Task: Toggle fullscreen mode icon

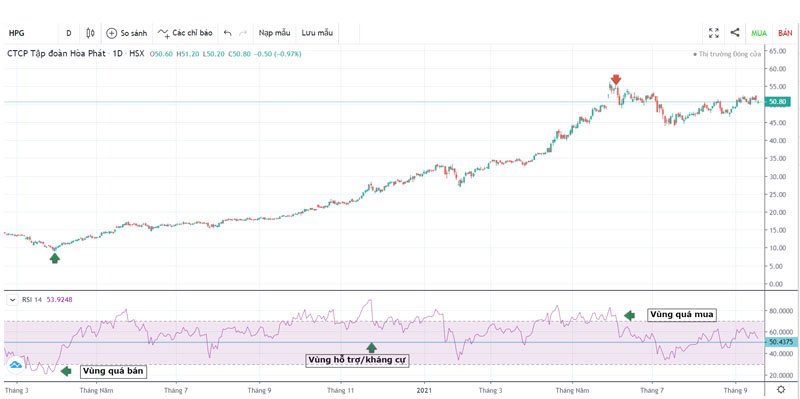Action: pyautogui.click(x=714, y=33)
